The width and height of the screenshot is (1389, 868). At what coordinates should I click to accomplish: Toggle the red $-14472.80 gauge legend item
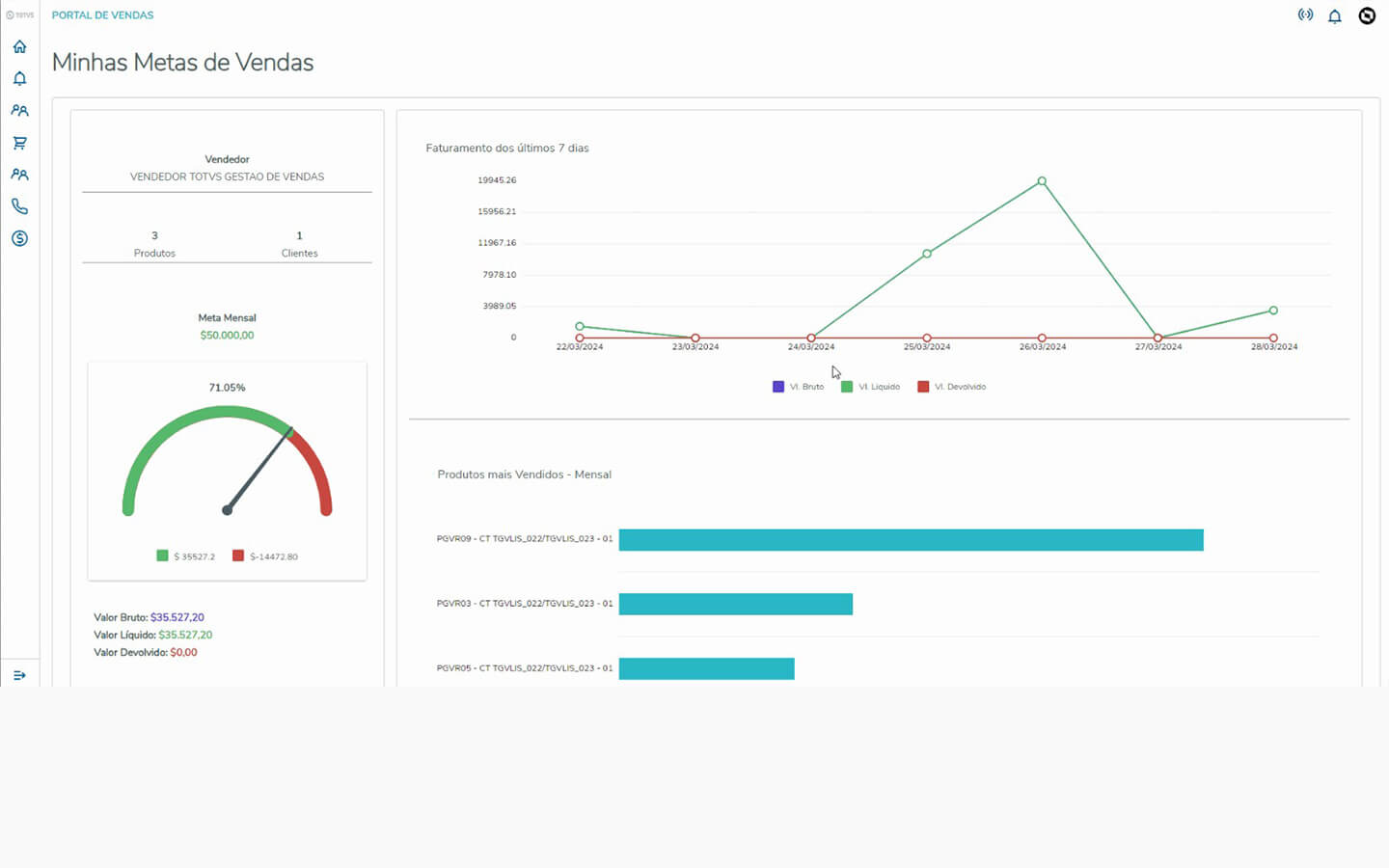(x=265, y=556)
